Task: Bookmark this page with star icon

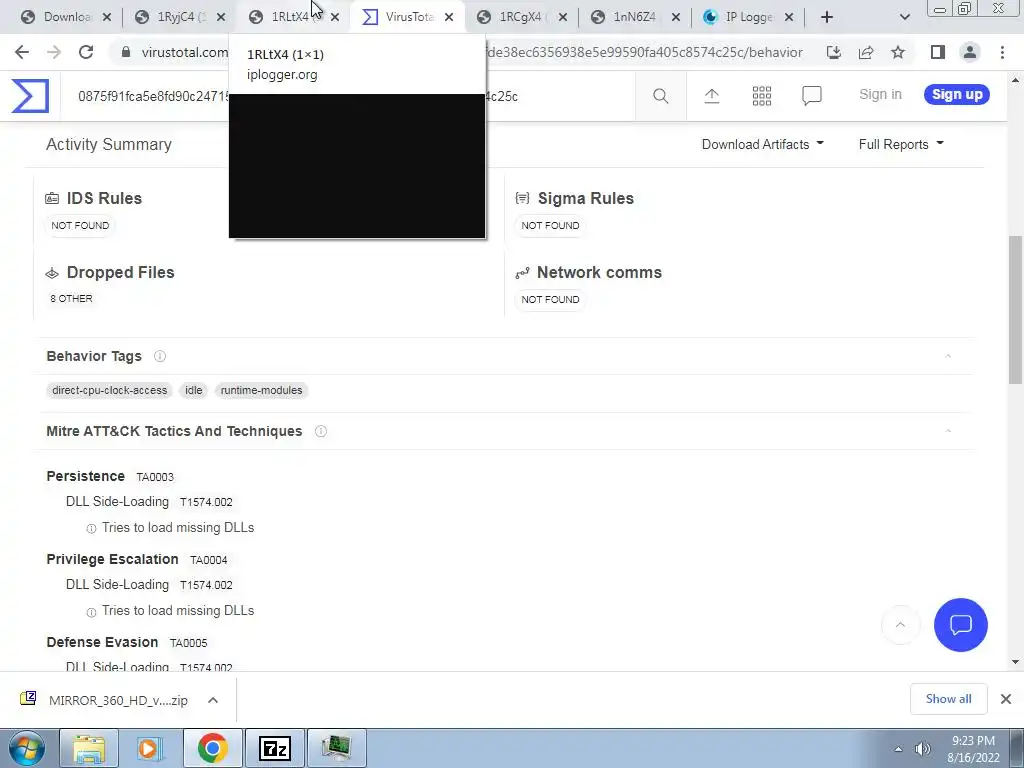Action: click(898, 52)
